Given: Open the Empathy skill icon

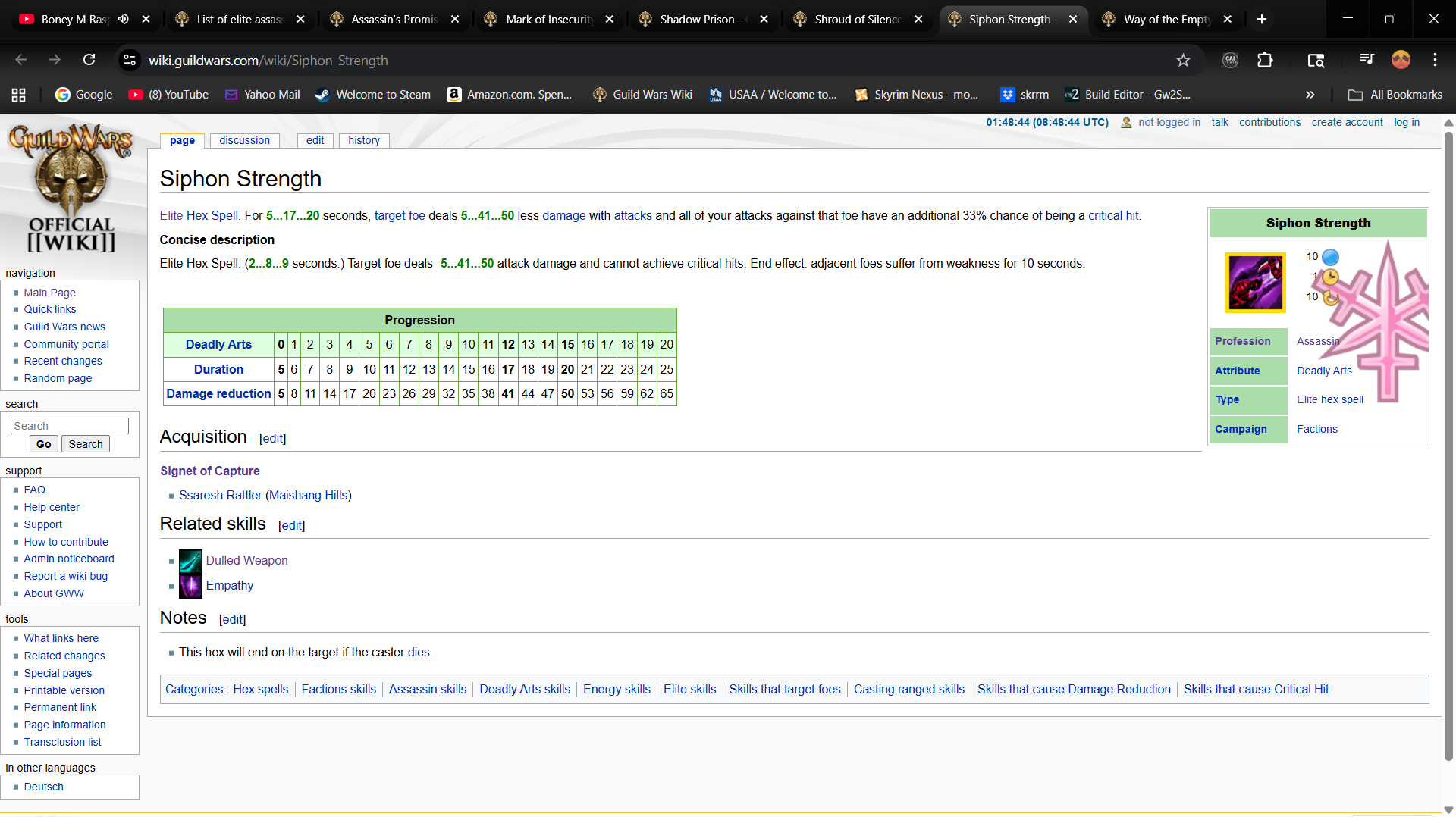Looking at the screenshot, I should tap(190, 586).
